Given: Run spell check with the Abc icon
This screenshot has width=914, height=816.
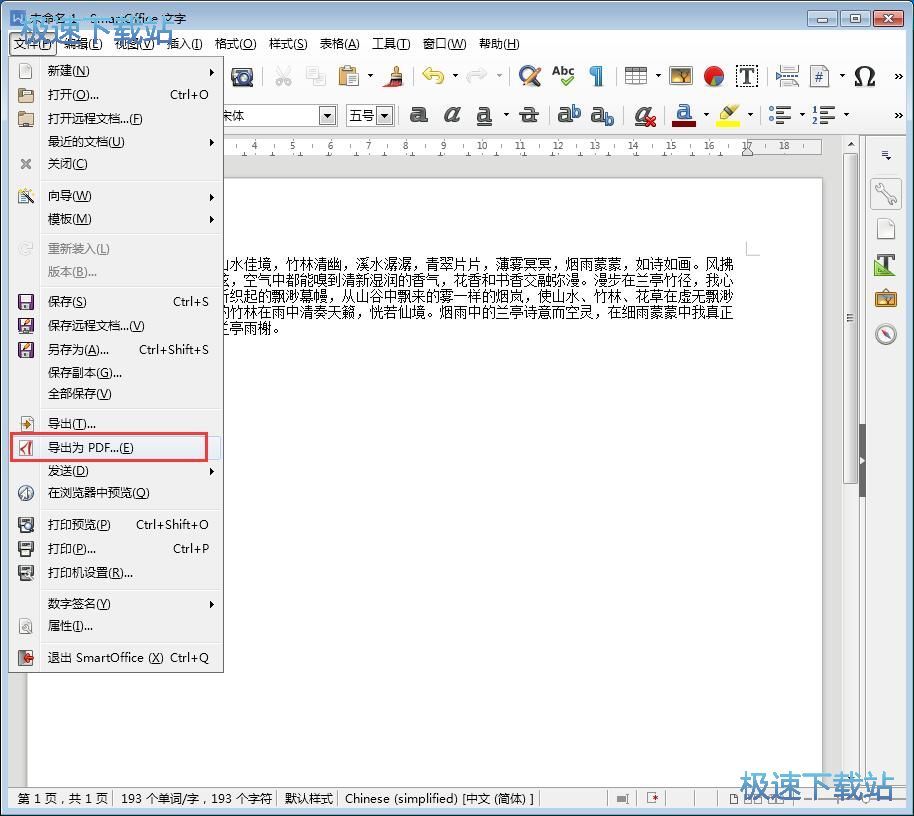Looking at the screenshot, I should pyautogui.click(x=563, y=76).
